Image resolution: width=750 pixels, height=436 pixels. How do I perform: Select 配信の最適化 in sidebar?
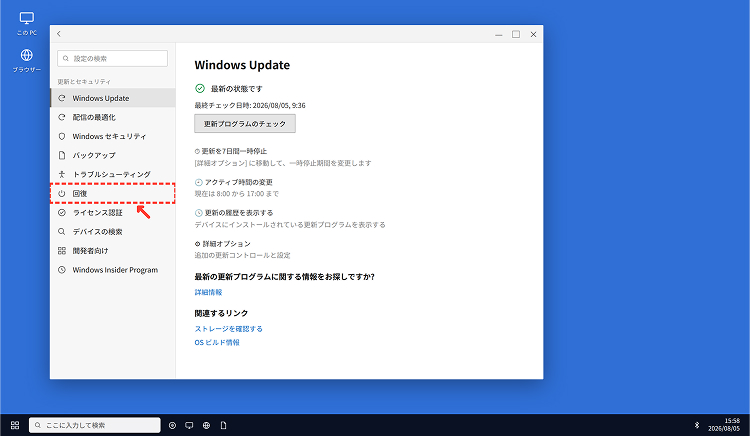(x=113, y=117)
